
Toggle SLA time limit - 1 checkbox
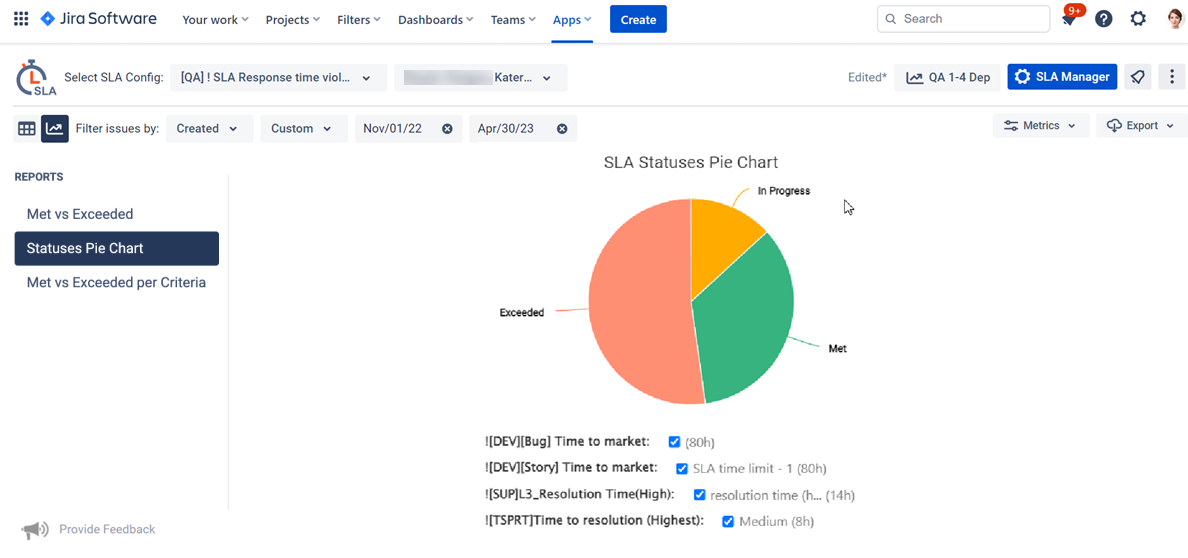click(682, 468)
